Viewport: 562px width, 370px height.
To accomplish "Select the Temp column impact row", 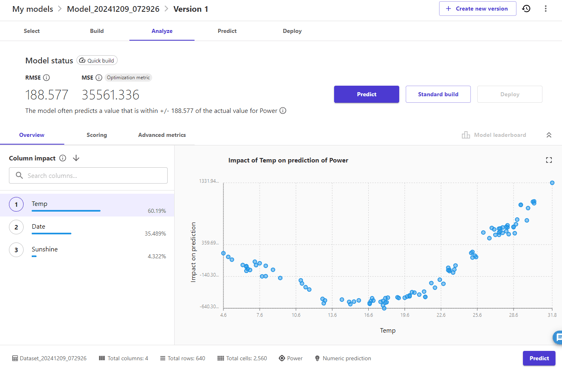I will click(87, 205).
